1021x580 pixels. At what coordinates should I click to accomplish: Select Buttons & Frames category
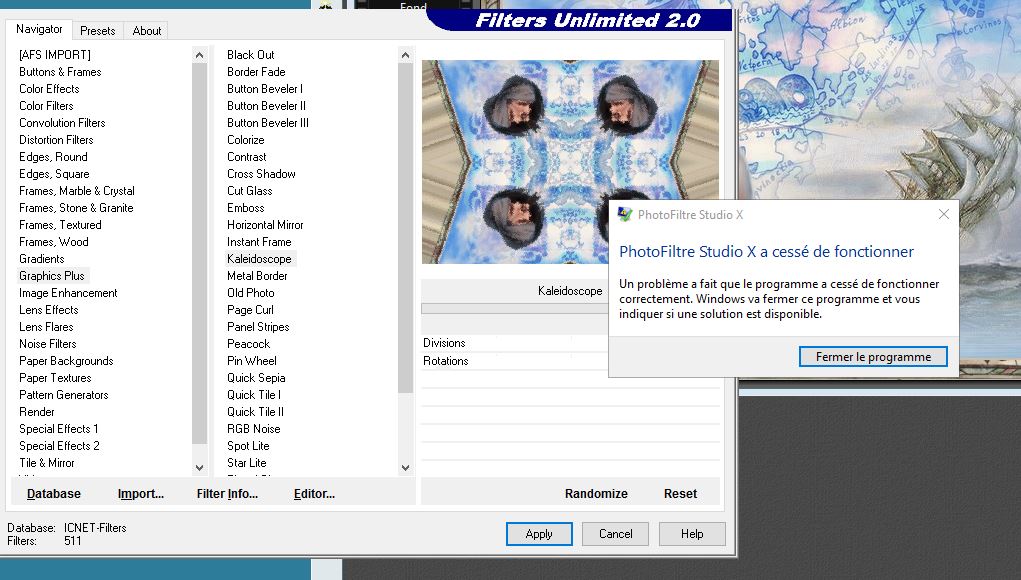click(x=60, y=72)
